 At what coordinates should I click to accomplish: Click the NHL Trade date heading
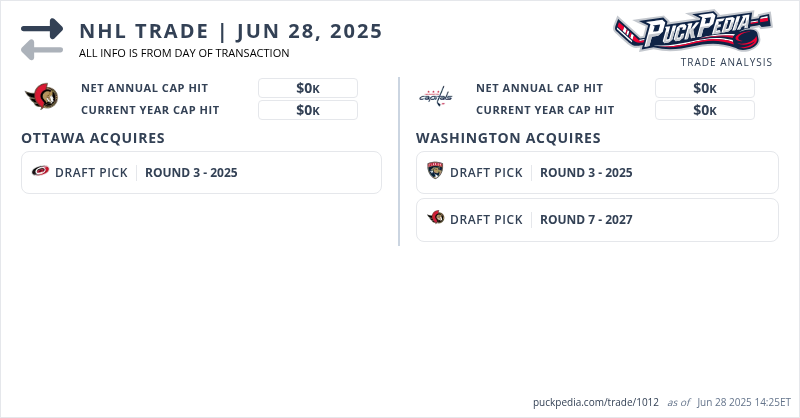[231, 31]
